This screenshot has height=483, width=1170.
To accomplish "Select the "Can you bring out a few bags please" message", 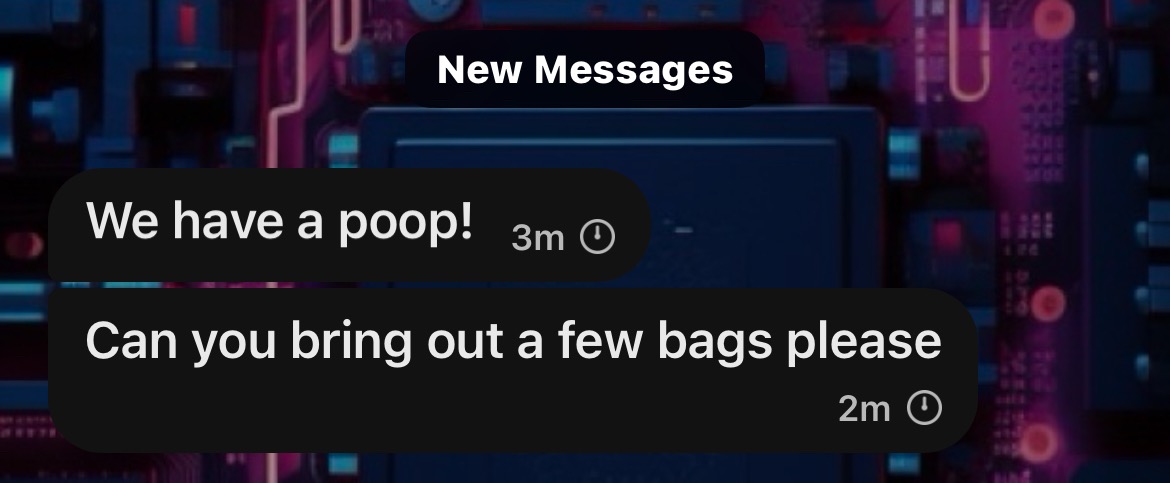I will point(513,370).
